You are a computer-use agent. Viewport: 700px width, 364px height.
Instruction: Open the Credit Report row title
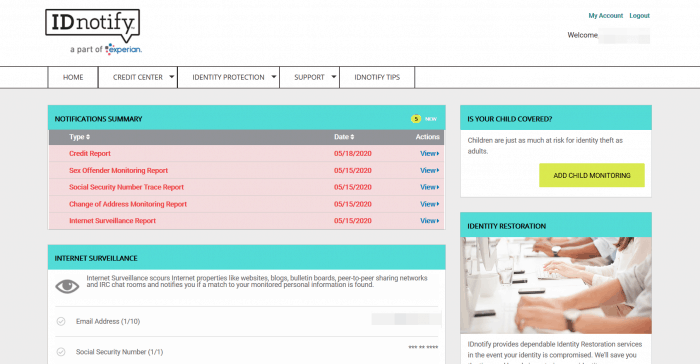click(x=90, y=154)
